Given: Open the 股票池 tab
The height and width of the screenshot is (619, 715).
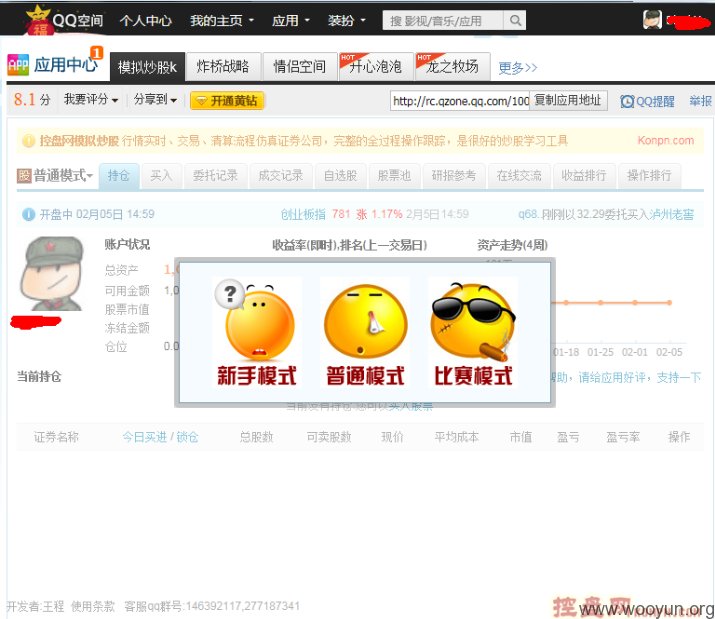Looking at the screenshot, I should click(394, 176).
